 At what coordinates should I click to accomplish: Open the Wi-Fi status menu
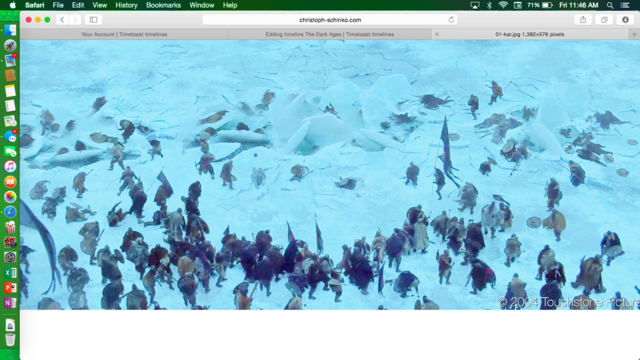click(503, 5)
